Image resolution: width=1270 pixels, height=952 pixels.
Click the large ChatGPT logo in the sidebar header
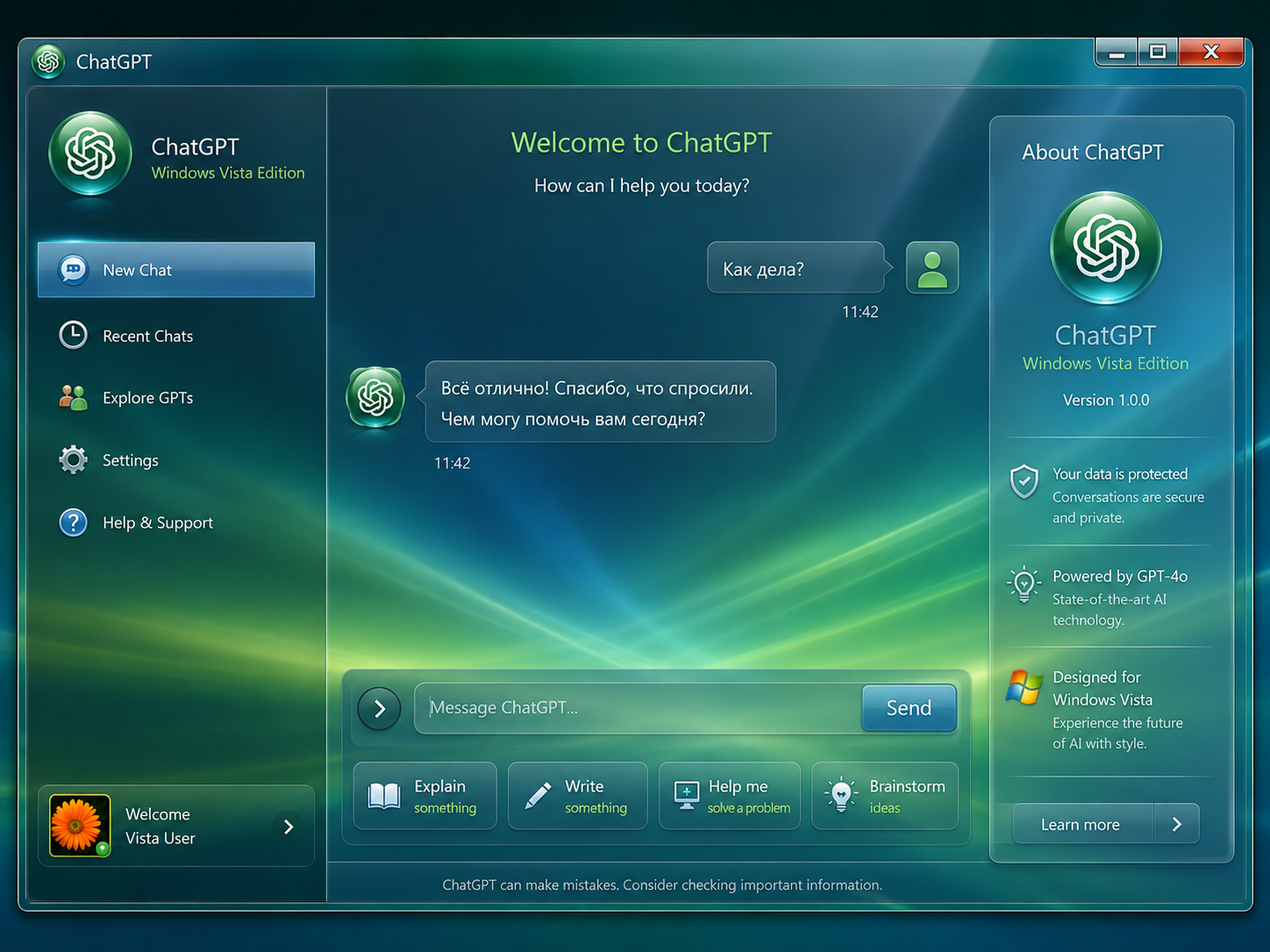(90, 153)
